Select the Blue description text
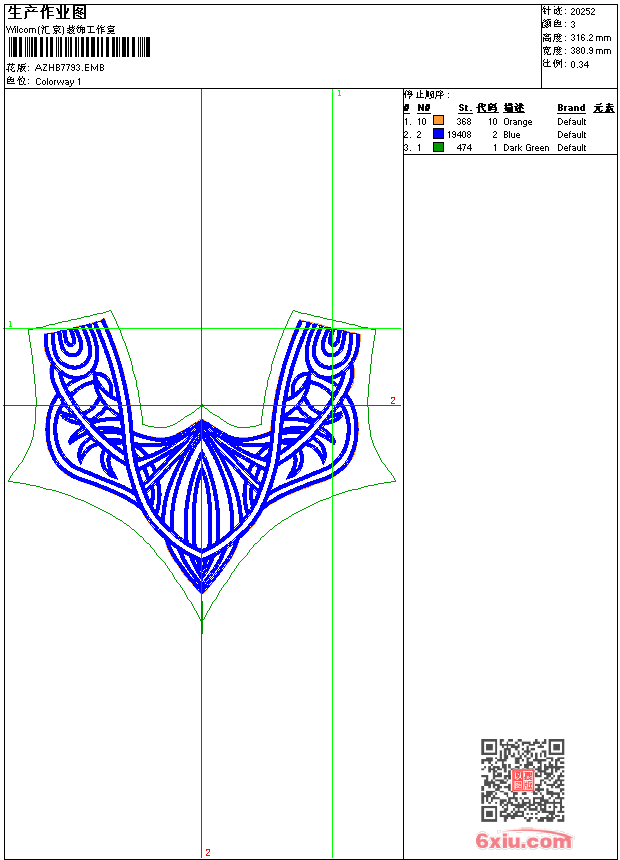The width and height of the screenshot is (620, 860). click(511, 135)
